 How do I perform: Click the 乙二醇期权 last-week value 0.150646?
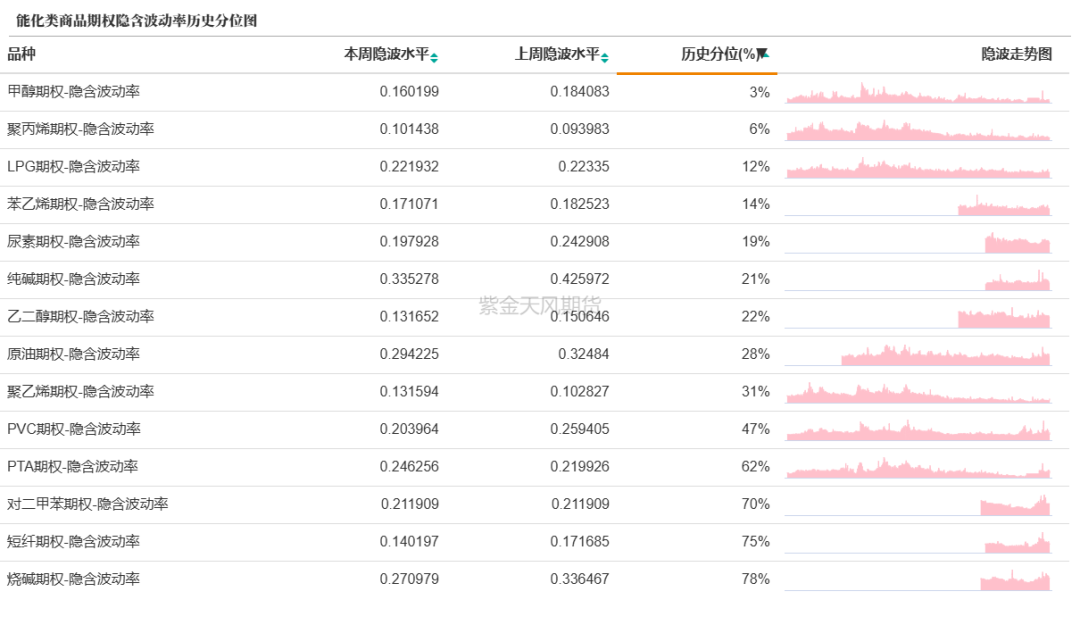pos(579,317)
